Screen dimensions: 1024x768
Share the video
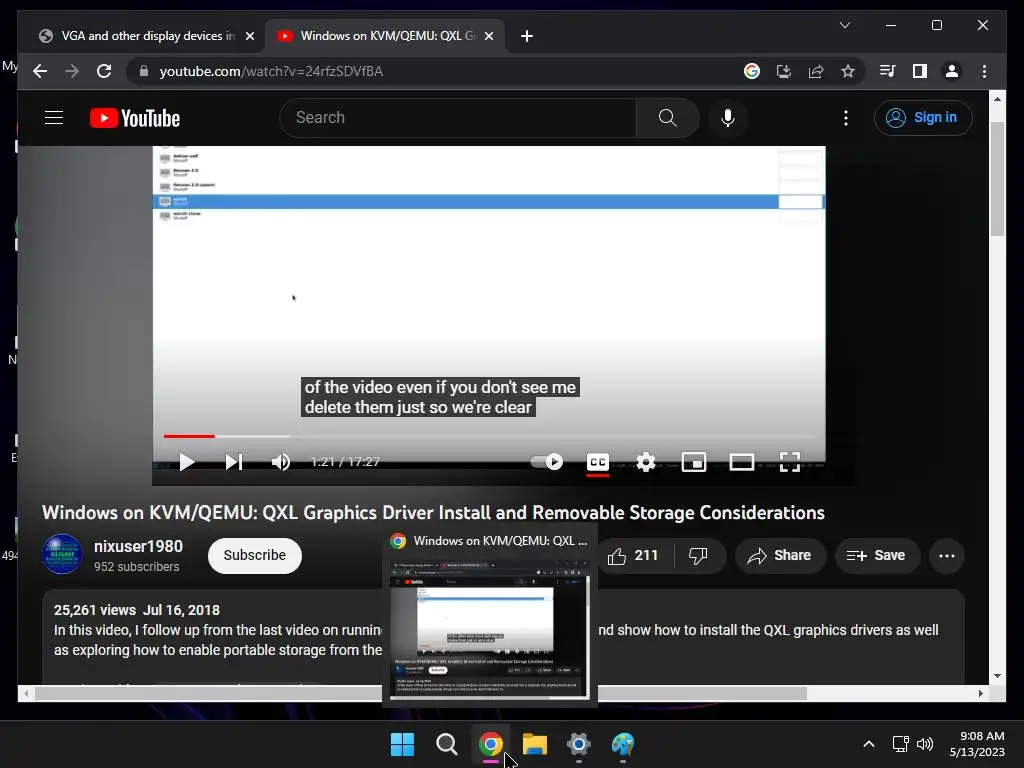point(780,555)
